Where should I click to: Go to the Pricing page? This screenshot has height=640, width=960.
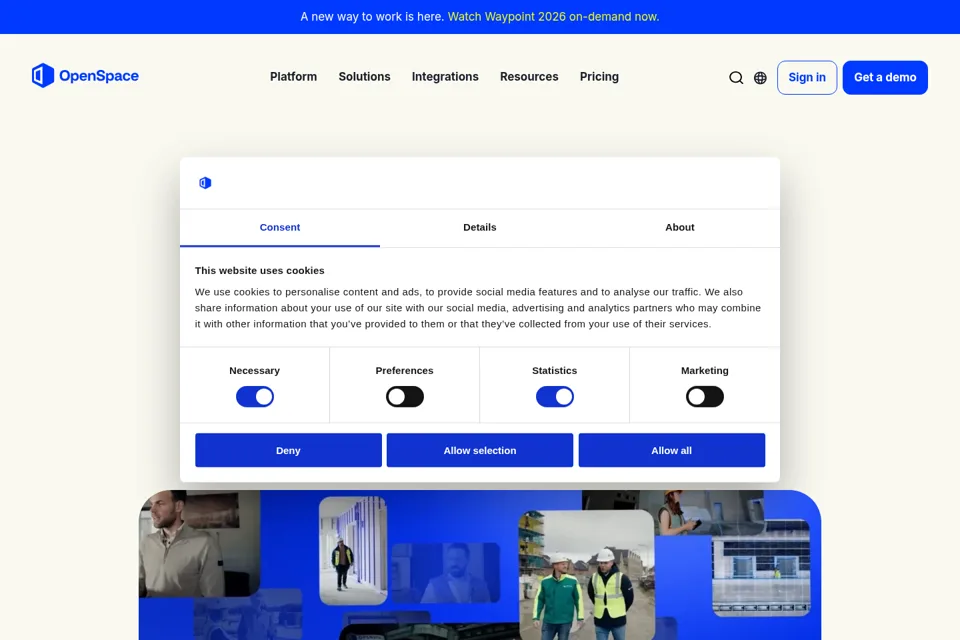[x=599, y=77]
